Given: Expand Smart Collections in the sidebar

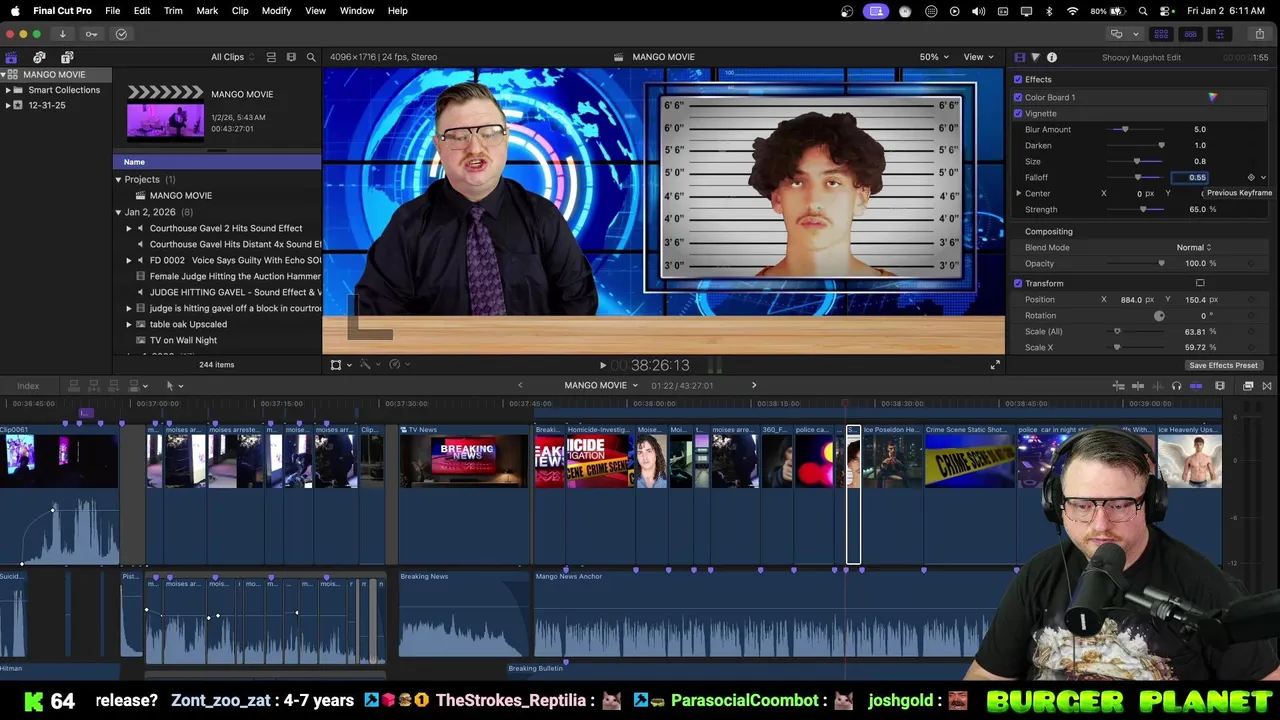Looking at the screenshot, I should click(8, 90).
